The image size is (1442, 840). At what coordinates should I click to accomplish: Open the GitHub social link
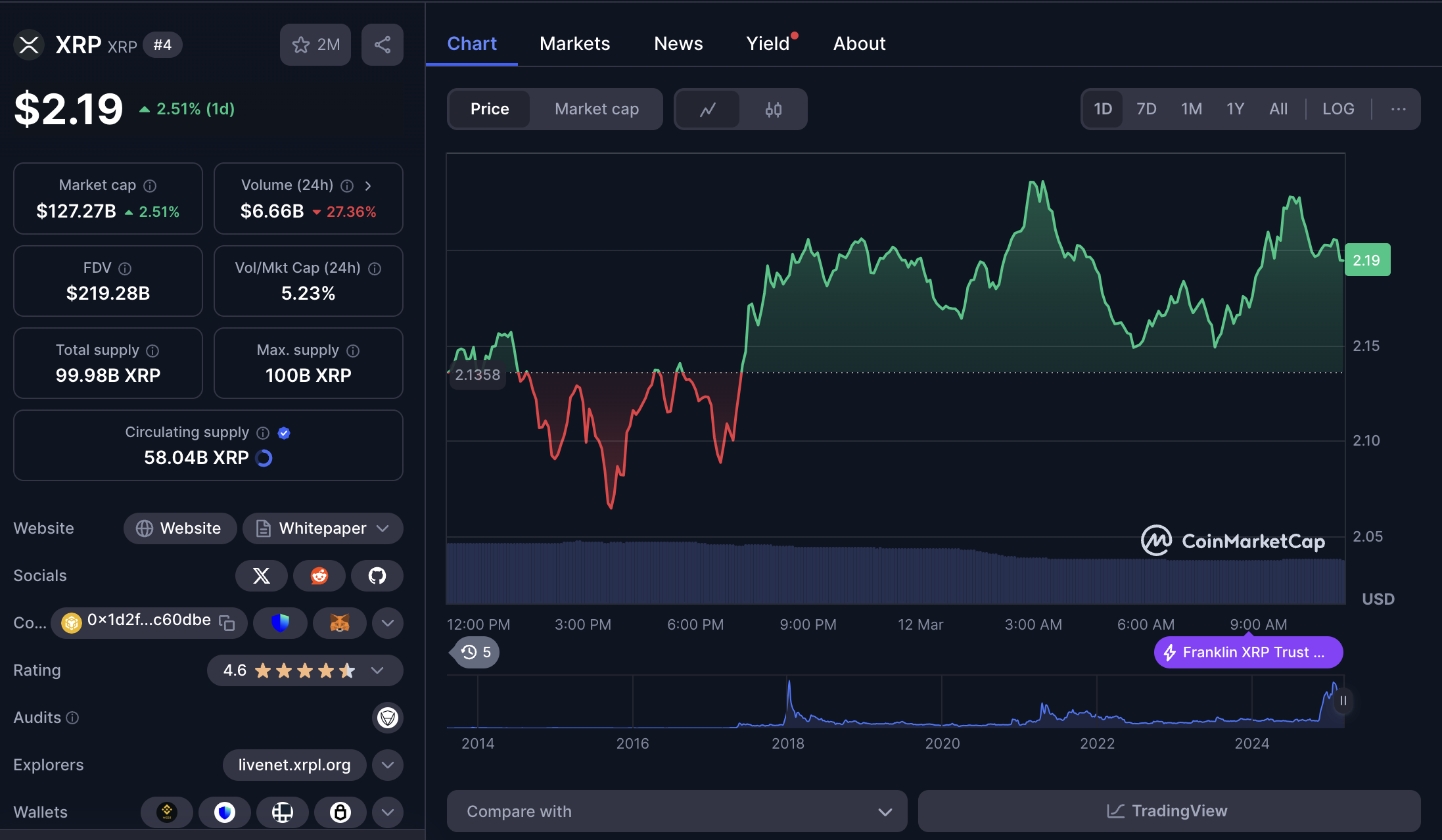coord(377,576)
